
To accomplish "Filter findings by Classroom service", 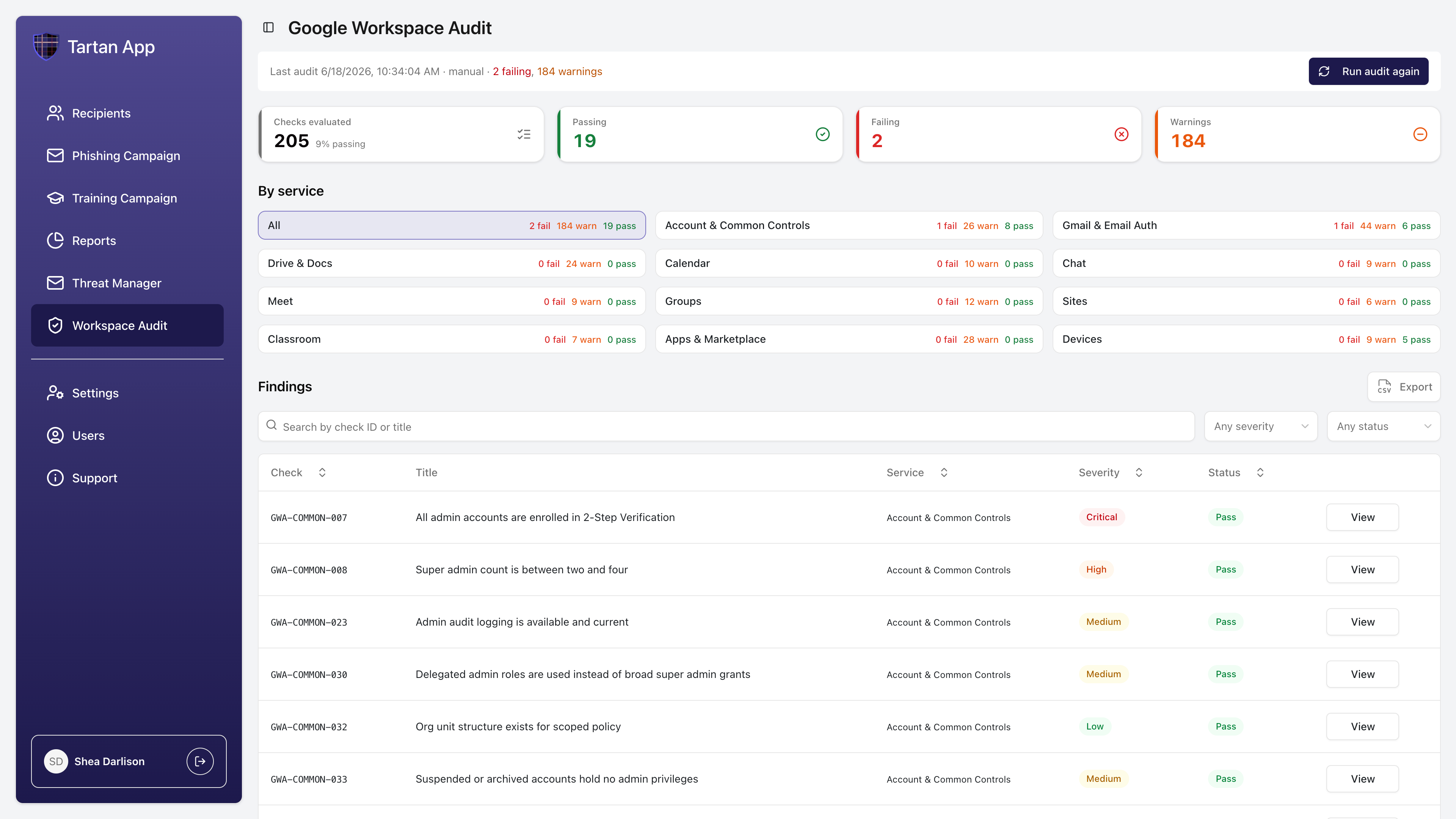I will (452, 339).
